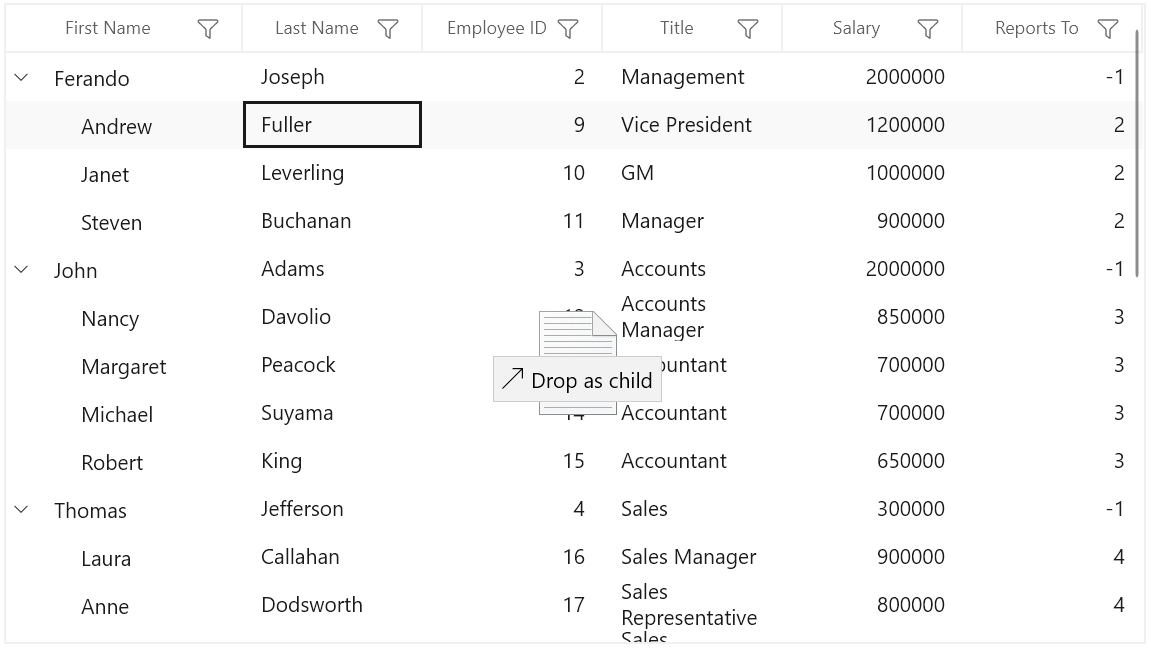Viewport: 1151px width, 649px height.
Task: Open the Title column filter
Action: (x=747, y=29)
